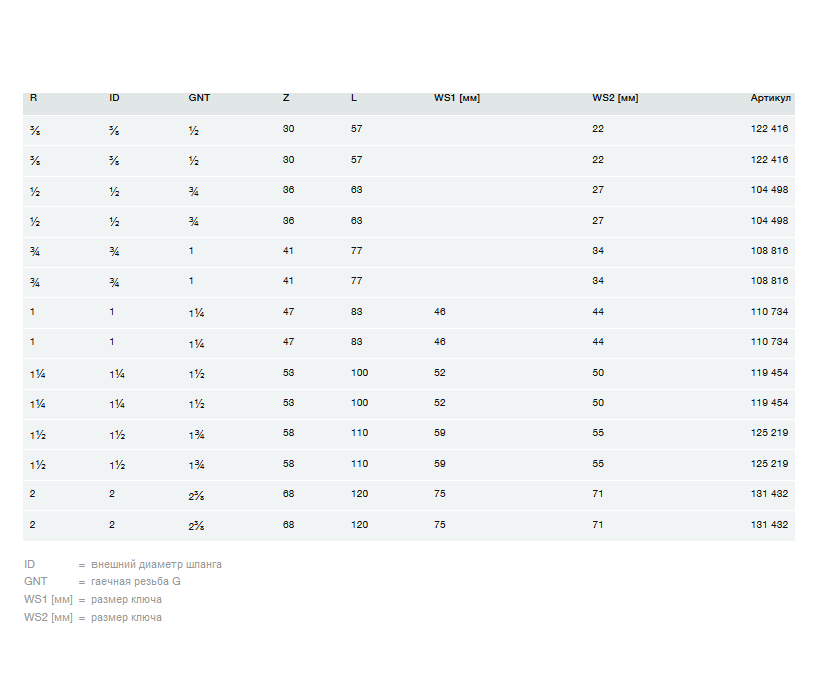Image resolution: width=822 pixels, height=680 pixels.
Task: Select the Артикул column header
Action: [770, 98]
